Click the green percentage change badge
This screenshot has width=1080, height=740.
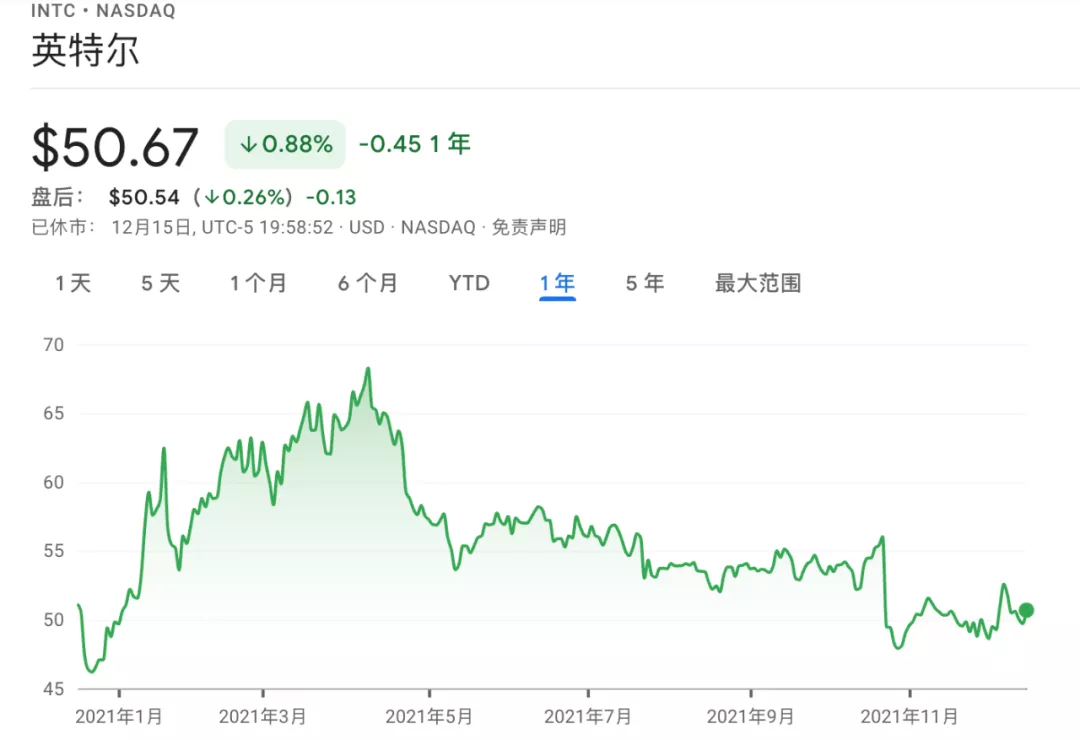tap(284, 144)
